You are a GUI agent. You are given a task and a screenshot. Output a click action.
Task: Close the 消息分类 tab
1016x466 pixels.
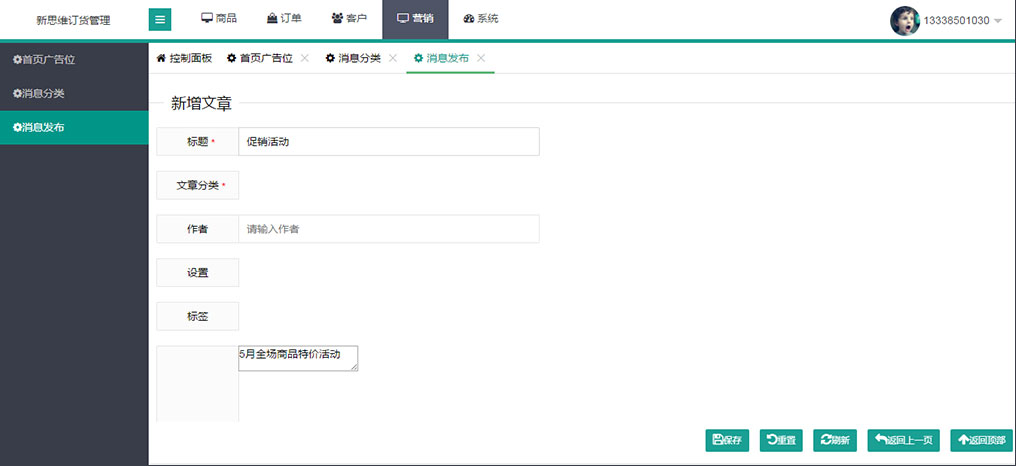coord(393,58)
